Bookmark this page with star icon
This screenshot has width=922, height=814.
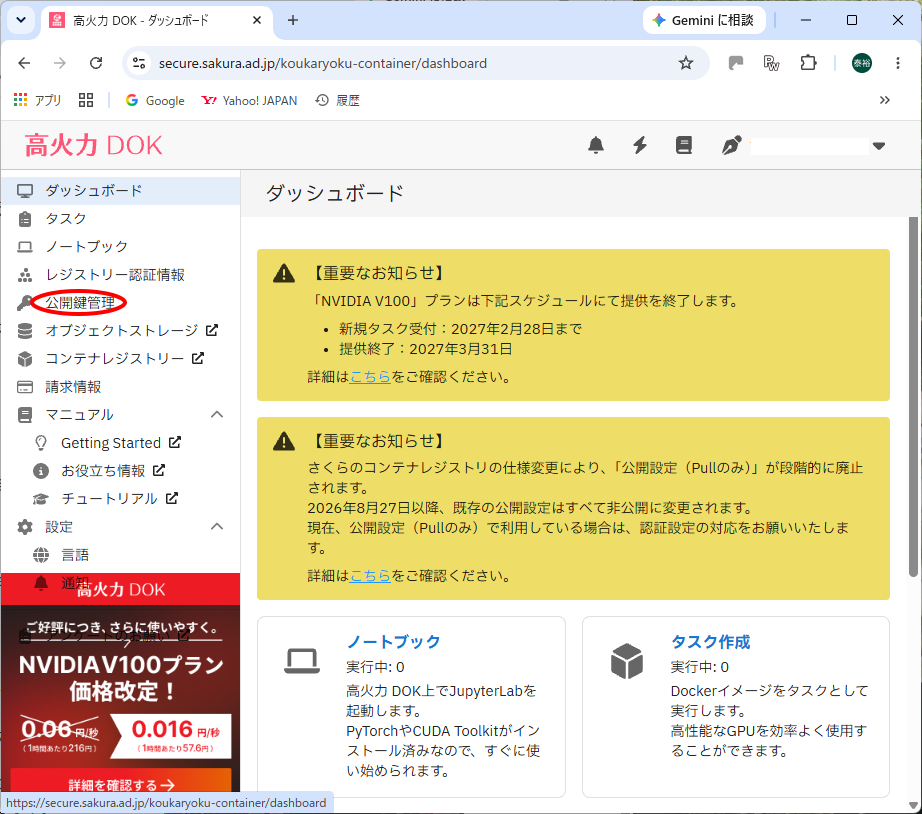pyautogui.click(x=686, y=63)
